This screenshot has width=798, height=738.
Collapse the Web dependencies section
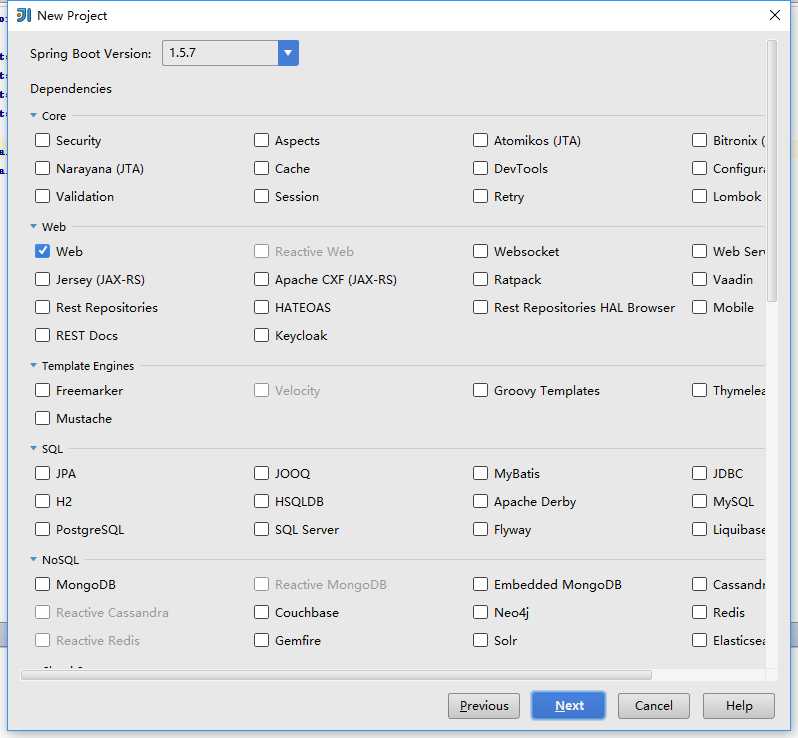click(x=34, y=226)
